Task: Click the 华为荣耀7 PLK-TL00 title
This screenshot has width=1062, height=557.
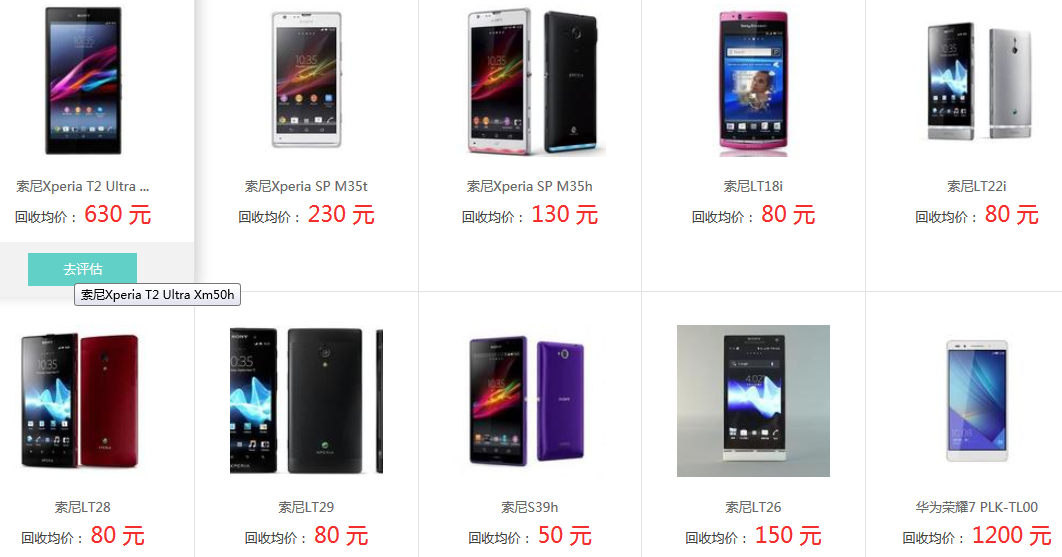Action: 977,508
